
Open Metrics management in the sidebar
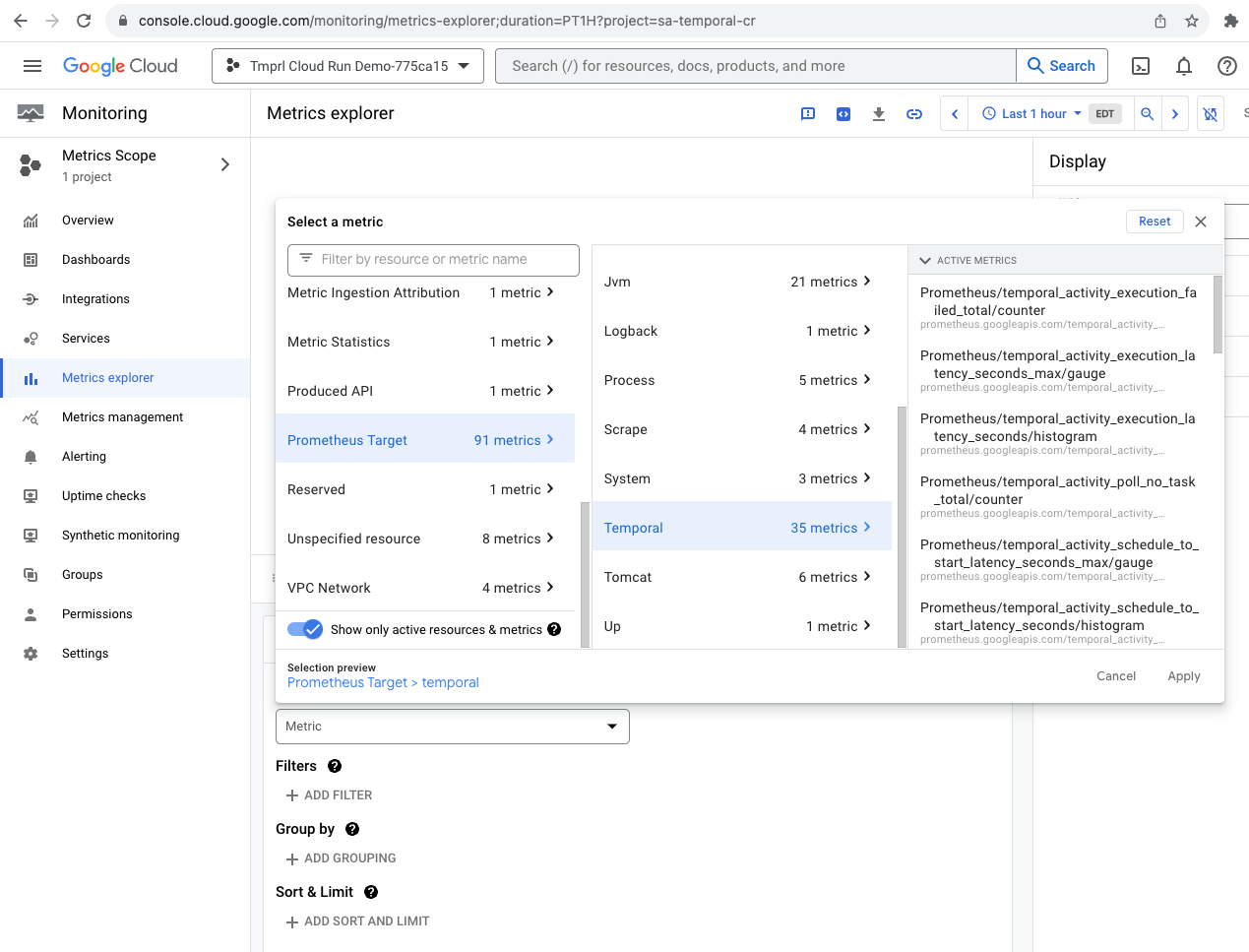point(125,417)
